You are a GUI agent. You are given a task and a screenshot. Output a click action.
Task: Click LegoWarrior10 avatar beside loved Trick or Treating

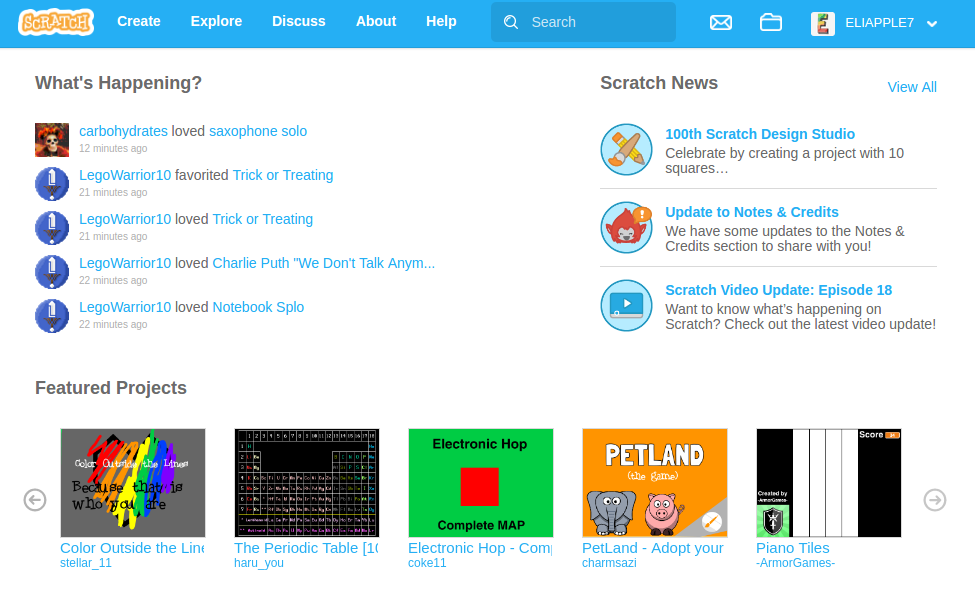pos(52,228)
